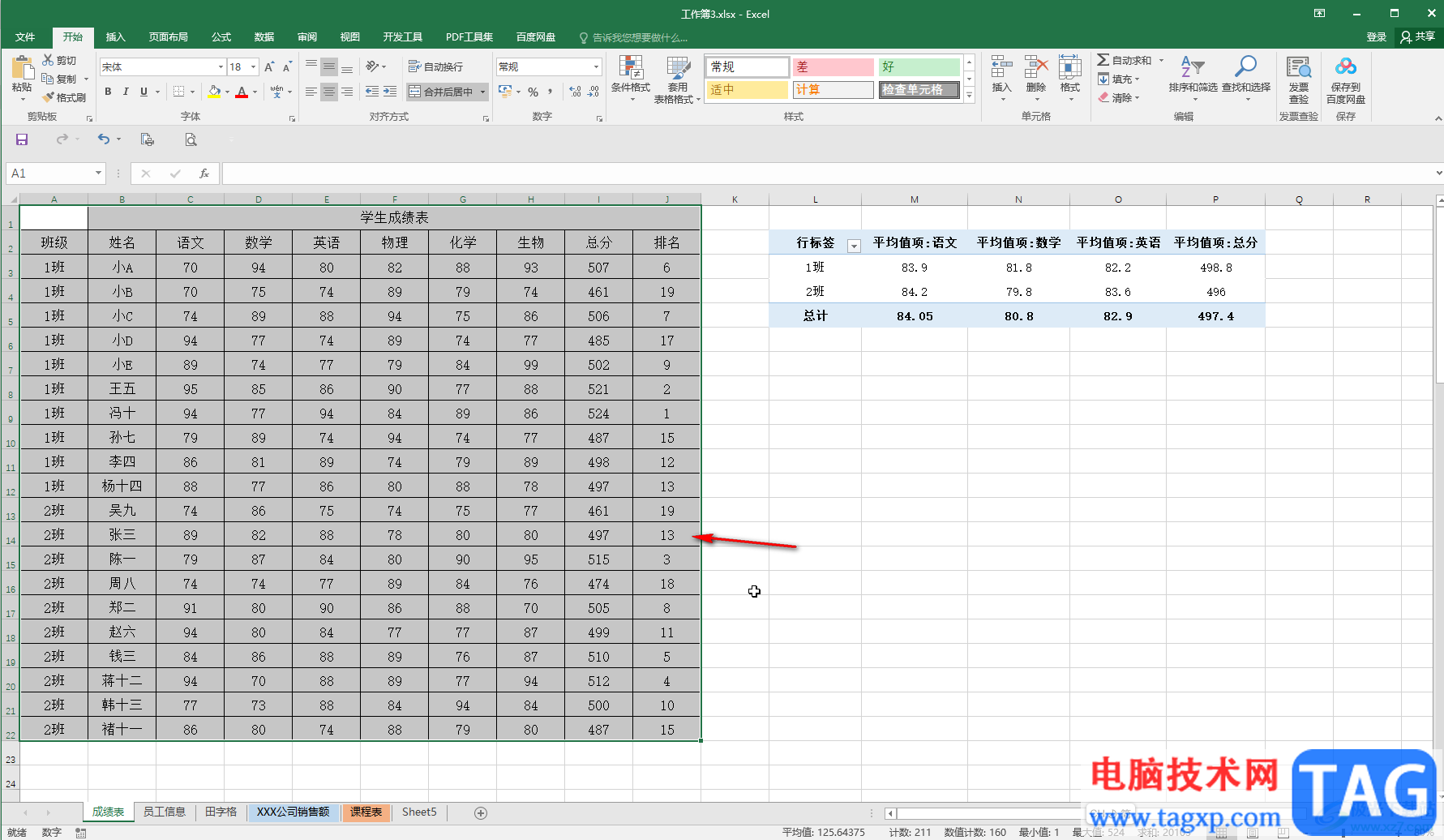
Task: Toggle align text right
Action: point(347,92)
